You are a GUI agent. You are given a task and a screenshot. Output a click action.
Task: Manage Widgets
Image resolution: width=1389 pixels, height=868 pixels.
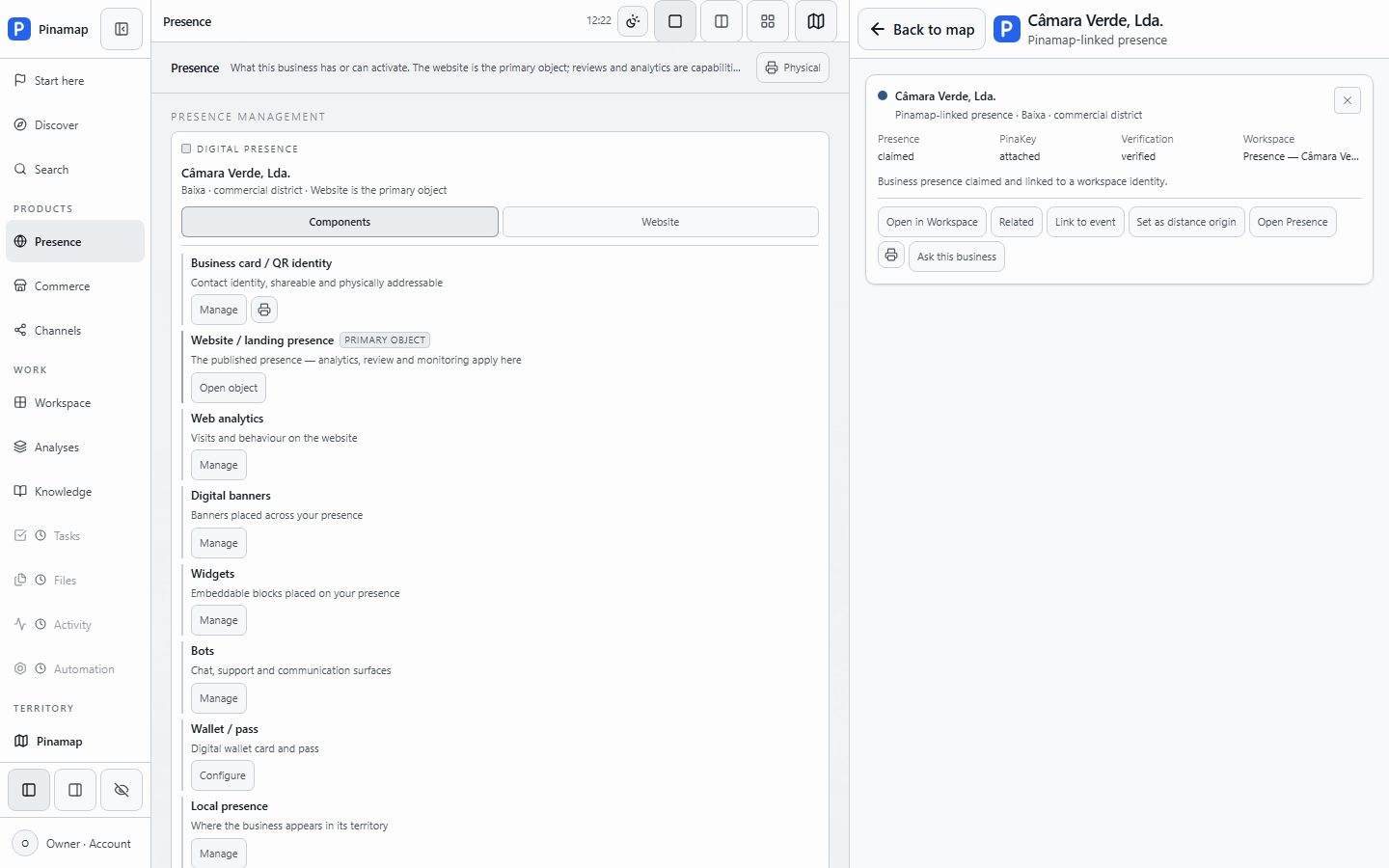click(219, 620)
